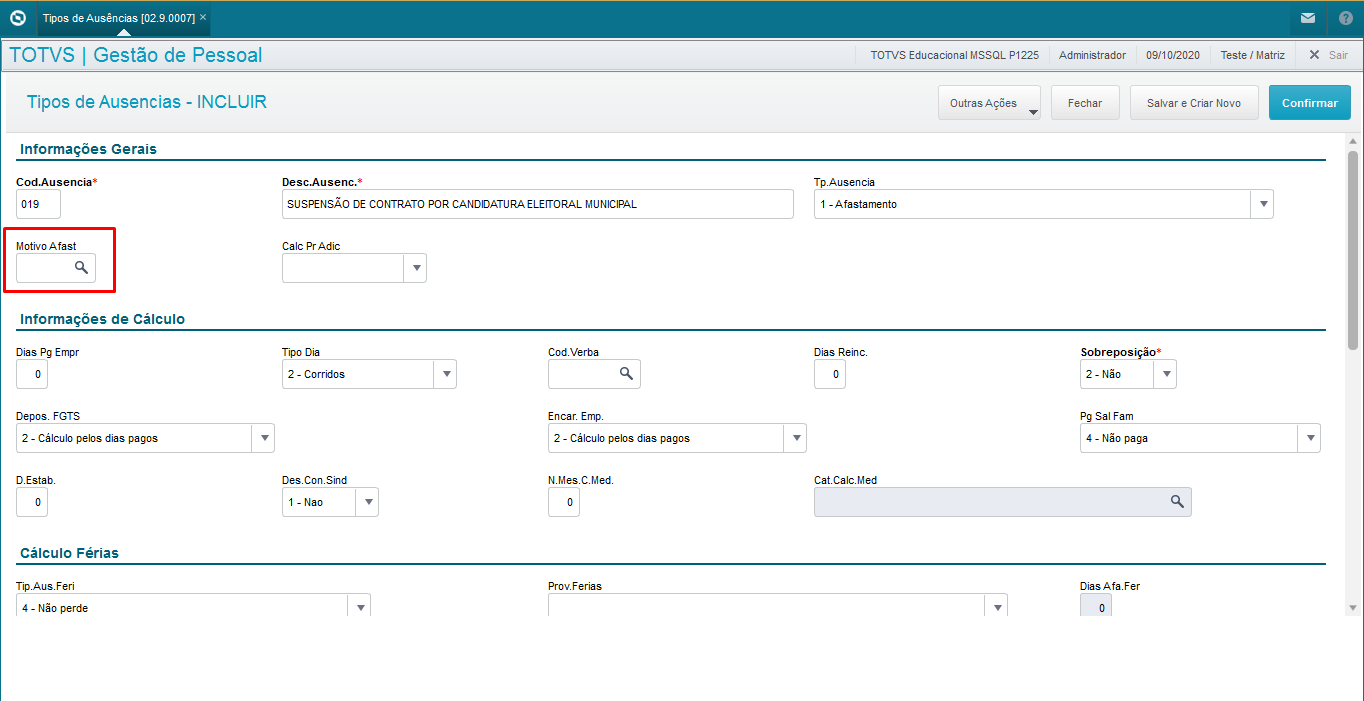Click the Desc.Ausenc. description field
Viewport: 1364px width, 701px height.
[x=538, y=204]
